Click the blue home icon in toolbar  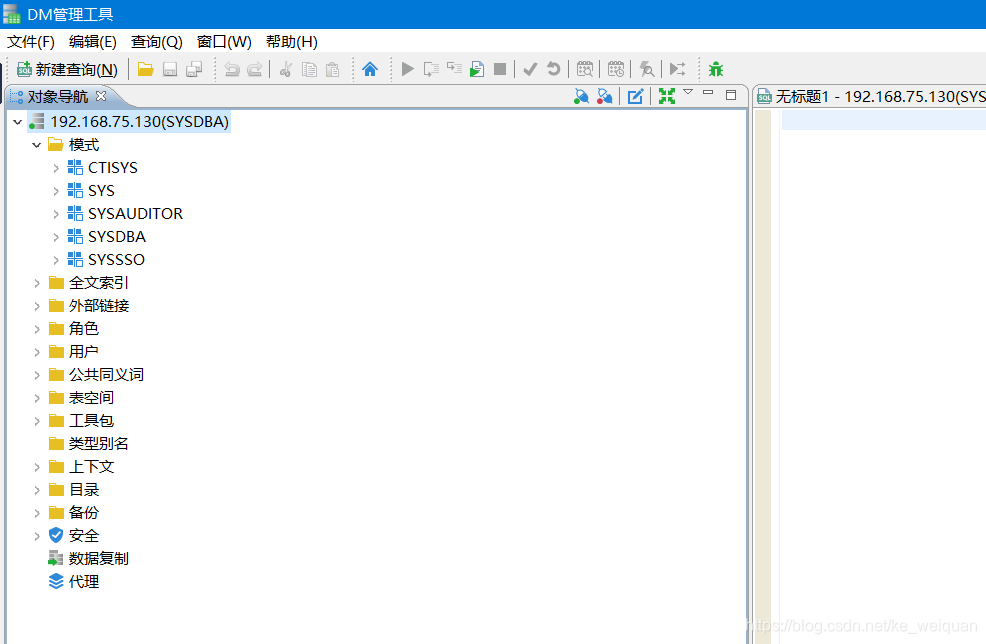pyautogui.click(x=370, y=69)
